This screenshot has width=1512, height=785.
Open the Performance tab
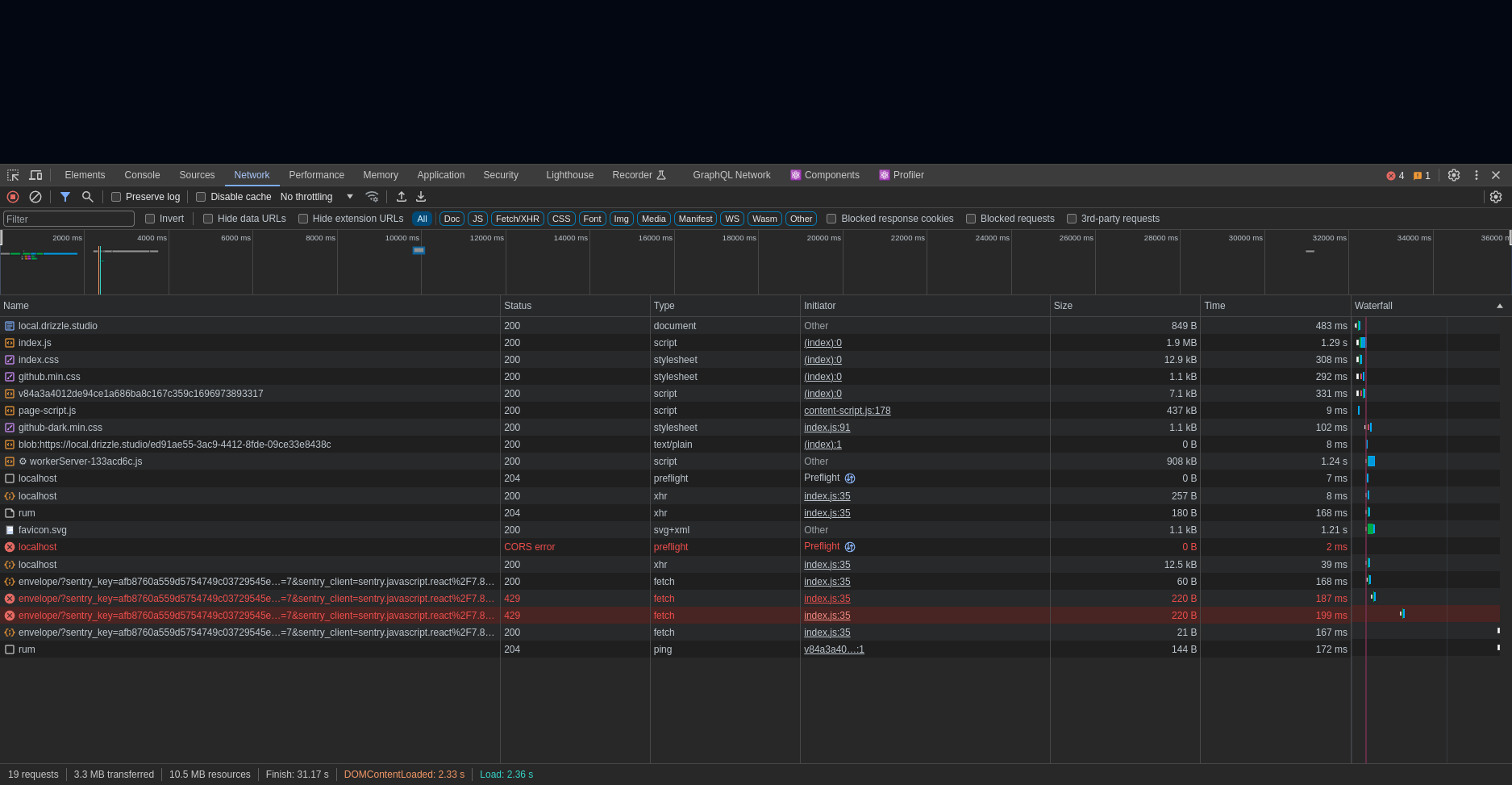tap(316, 175)
